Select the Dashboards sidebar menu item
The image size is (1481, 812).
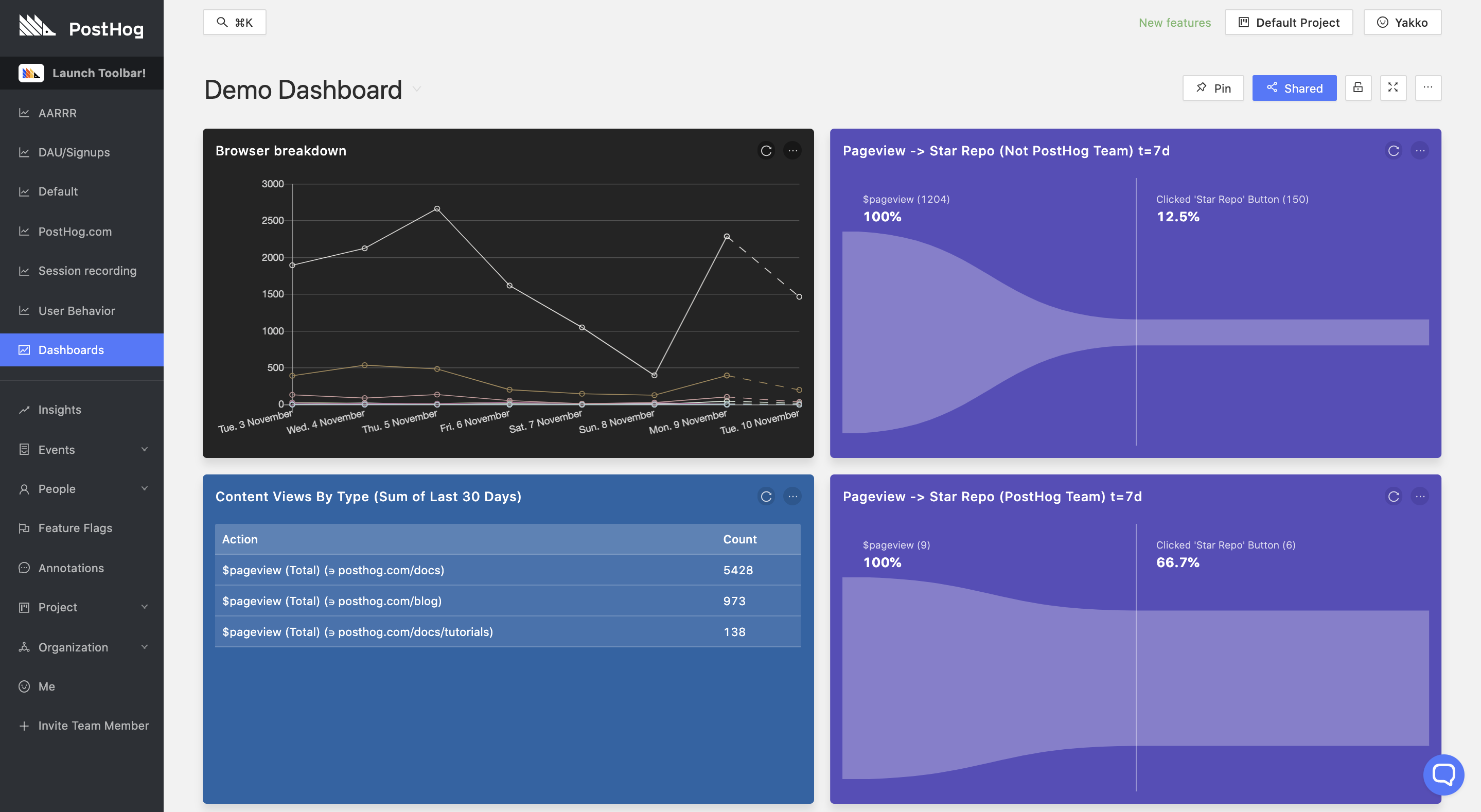(x=71, y=350)
